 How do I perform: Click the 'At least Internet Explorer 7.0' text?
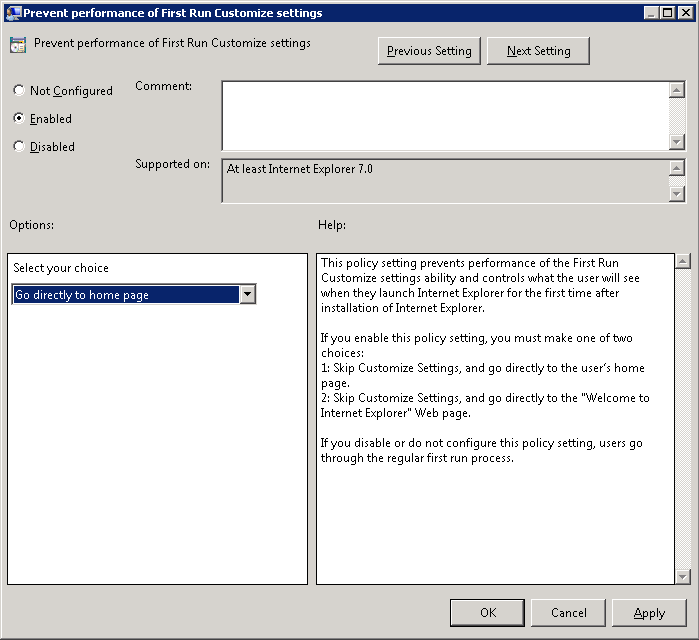300,169
